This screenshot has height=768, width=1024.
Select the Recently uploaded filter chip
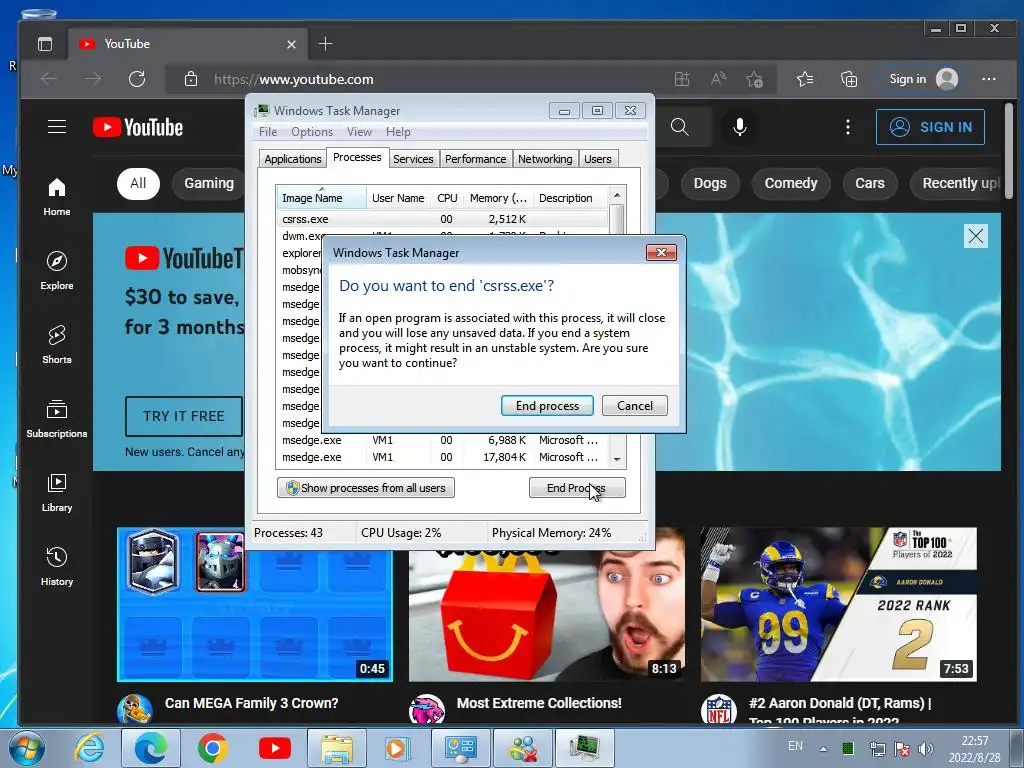coord(957,184)
